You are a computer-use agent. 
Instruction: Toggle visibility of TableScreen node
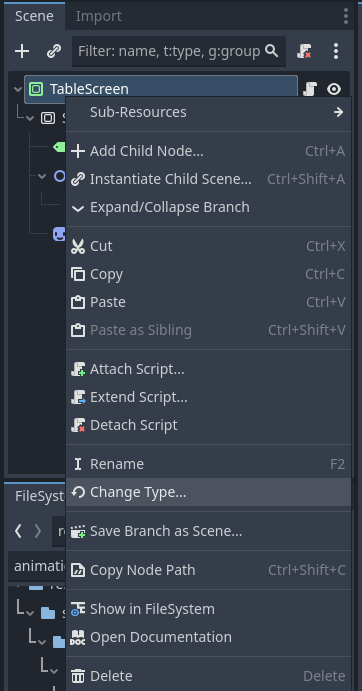334,89
